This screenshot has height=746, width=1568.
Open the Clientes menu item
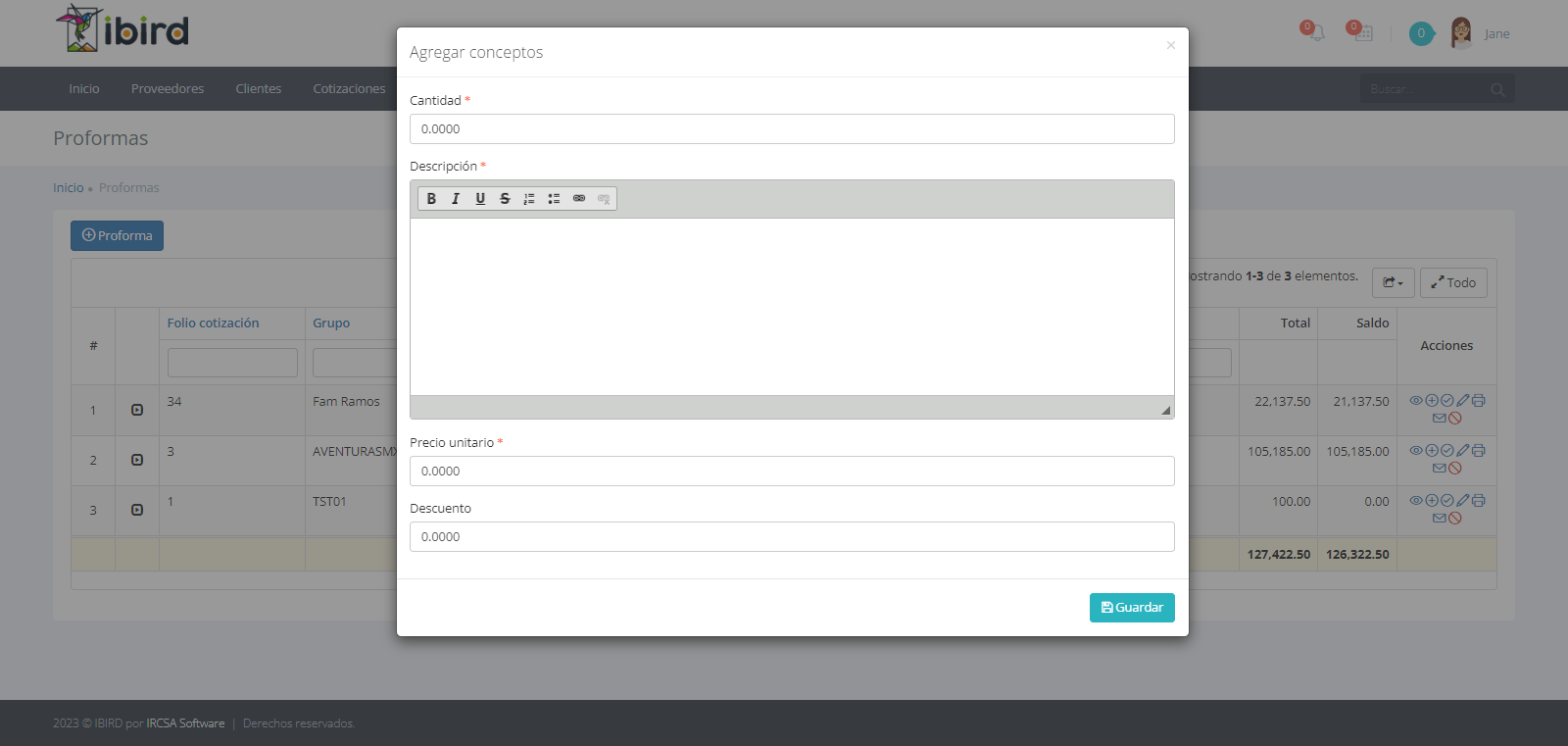tap(259, 88)
